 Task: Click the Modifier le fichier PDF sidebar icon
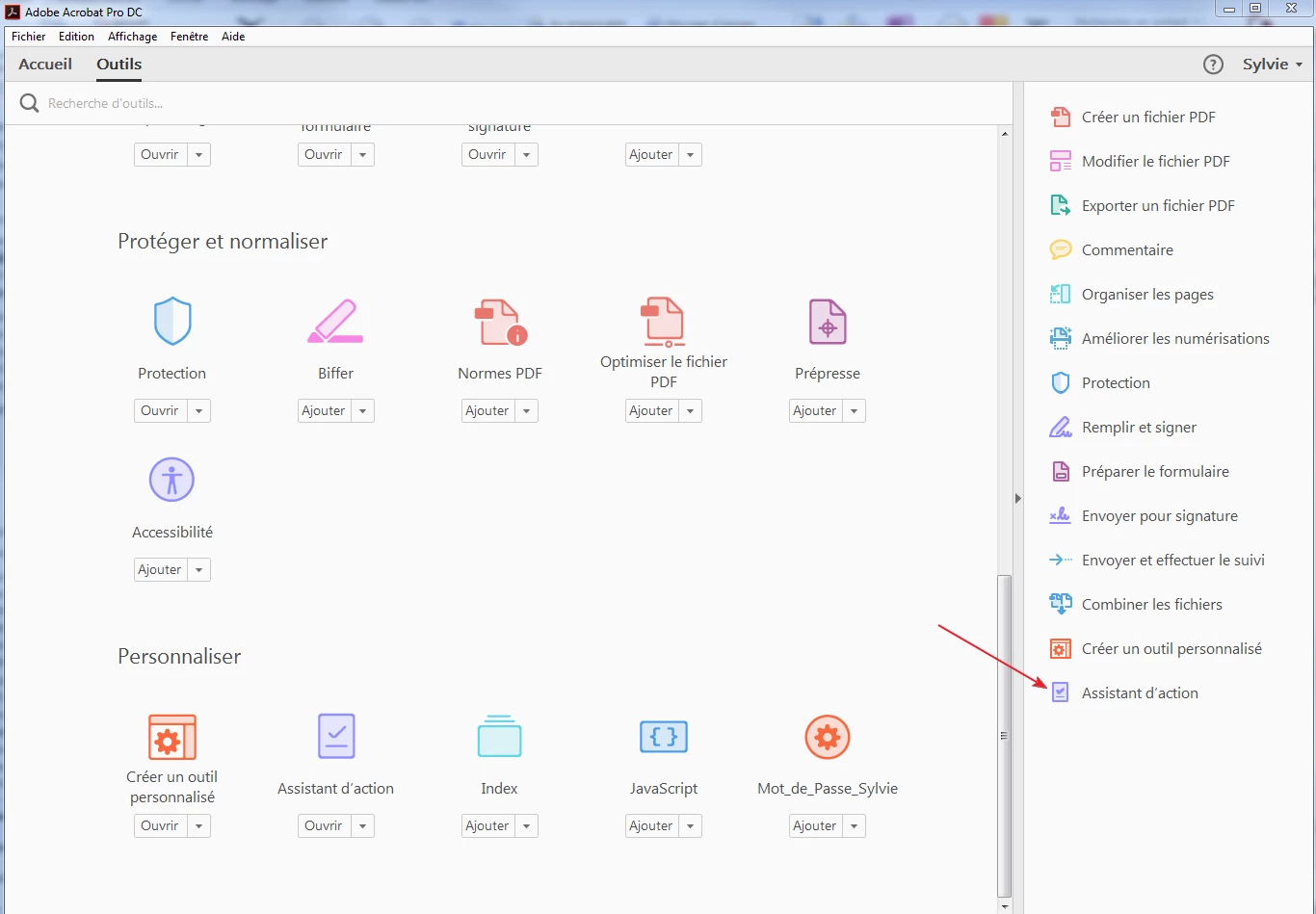click(1060, 161)
